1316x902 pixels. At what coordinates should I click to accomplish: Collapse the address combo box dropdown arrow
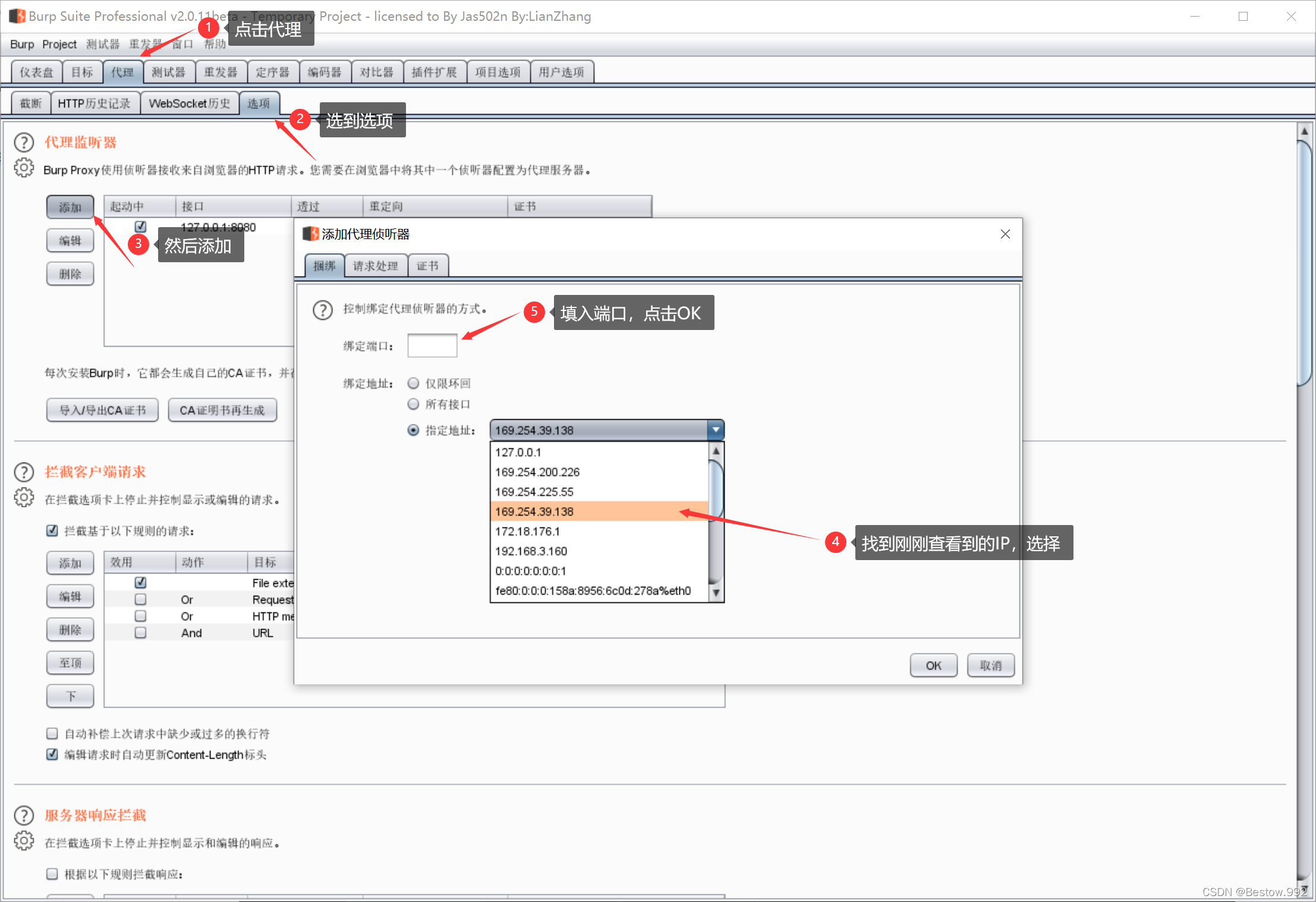(x=716, y=430)
